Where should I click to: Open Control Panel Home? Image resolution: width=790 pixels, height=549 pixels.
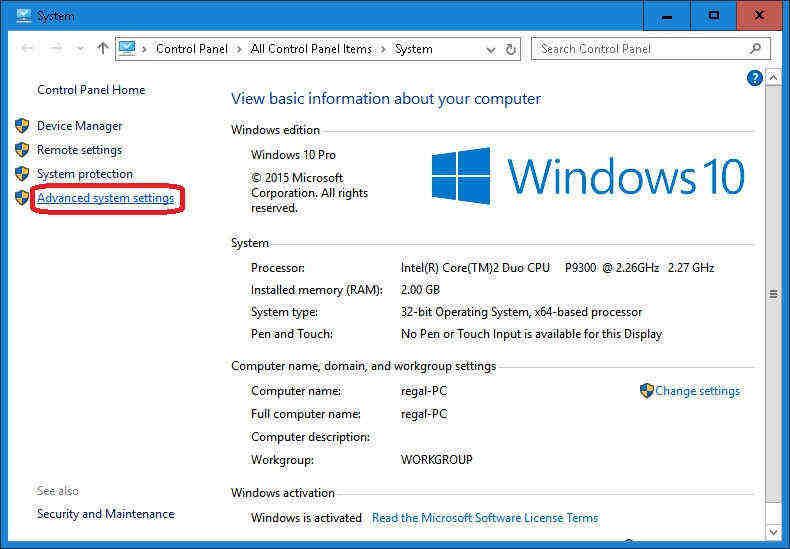tap(91, 90)
